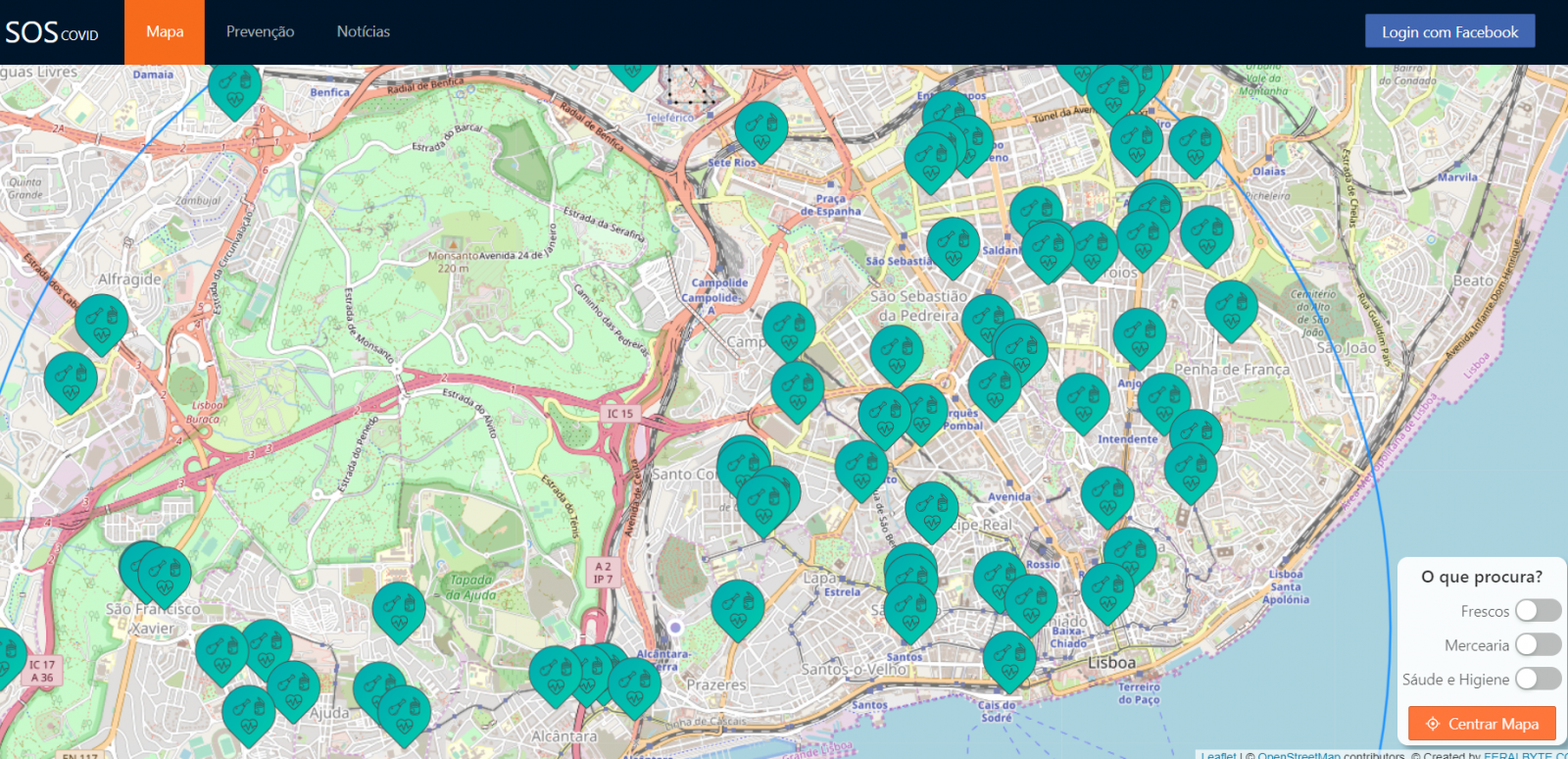The image size is (1568, 759).
Task: Open the Mapa tab
Action: (x=165, y=31)
